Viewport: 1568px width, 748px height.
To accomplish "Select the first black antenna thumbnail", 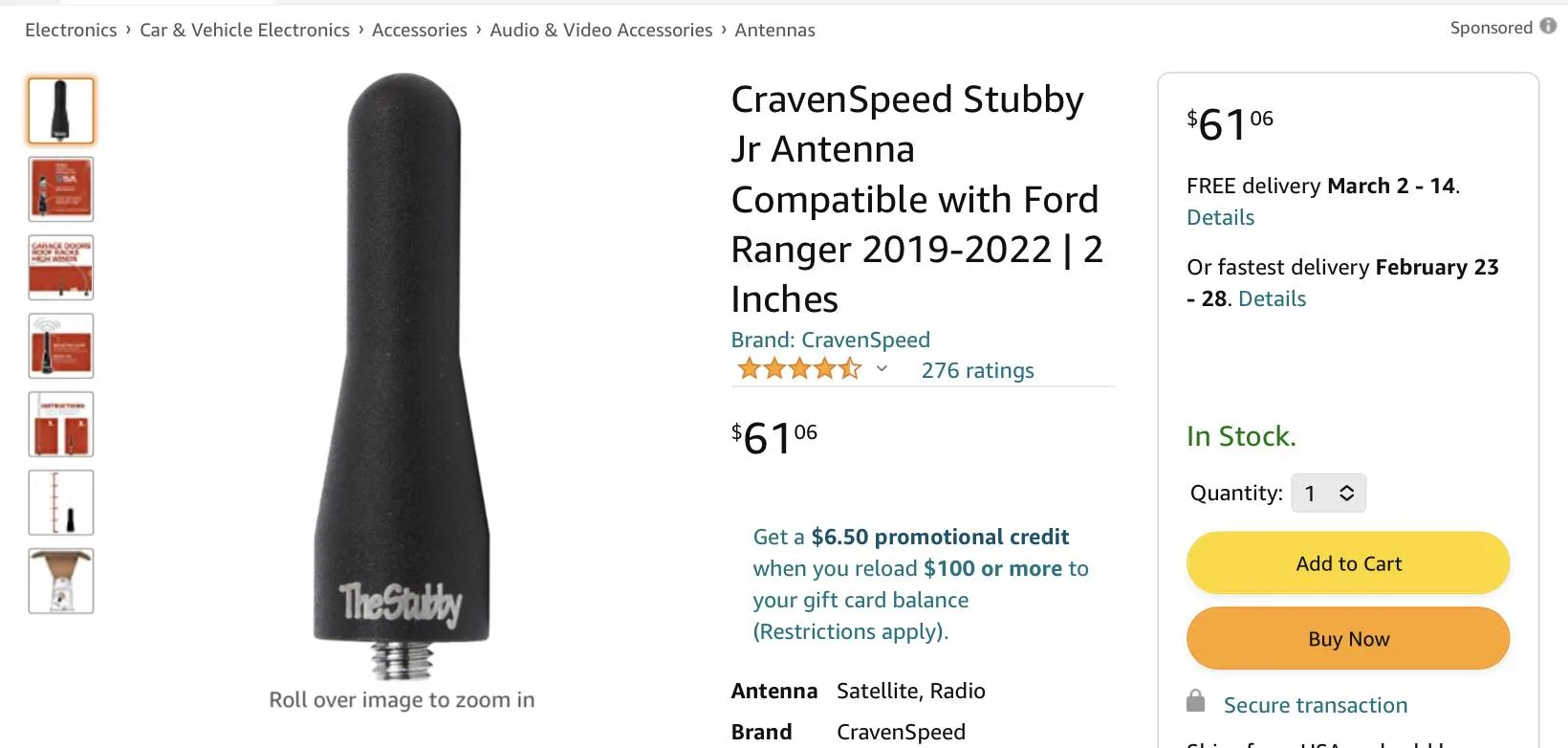I will point(61,111).
